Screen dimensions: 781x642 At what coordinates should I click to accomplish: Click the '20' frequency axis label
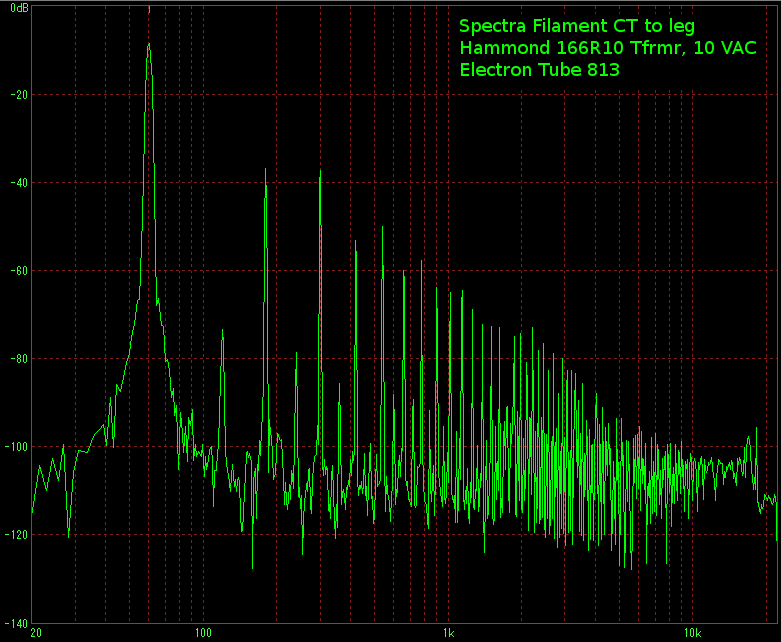[36, 633]
